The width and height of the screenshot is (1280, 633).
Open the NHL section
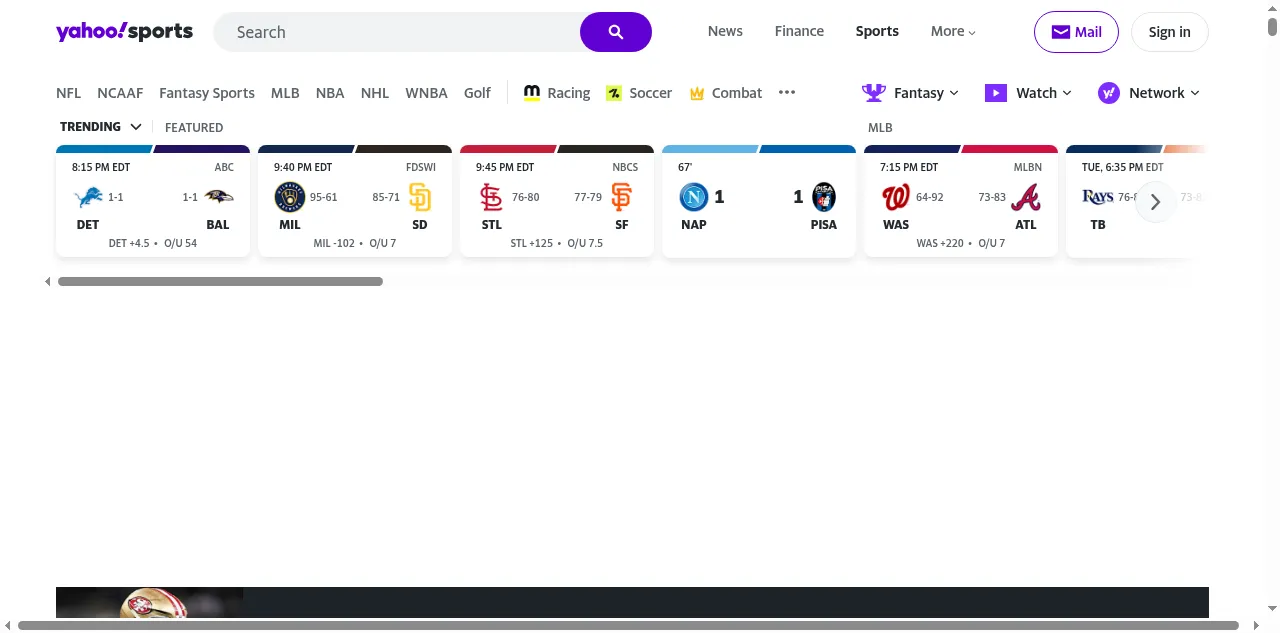tap(375, 93)
